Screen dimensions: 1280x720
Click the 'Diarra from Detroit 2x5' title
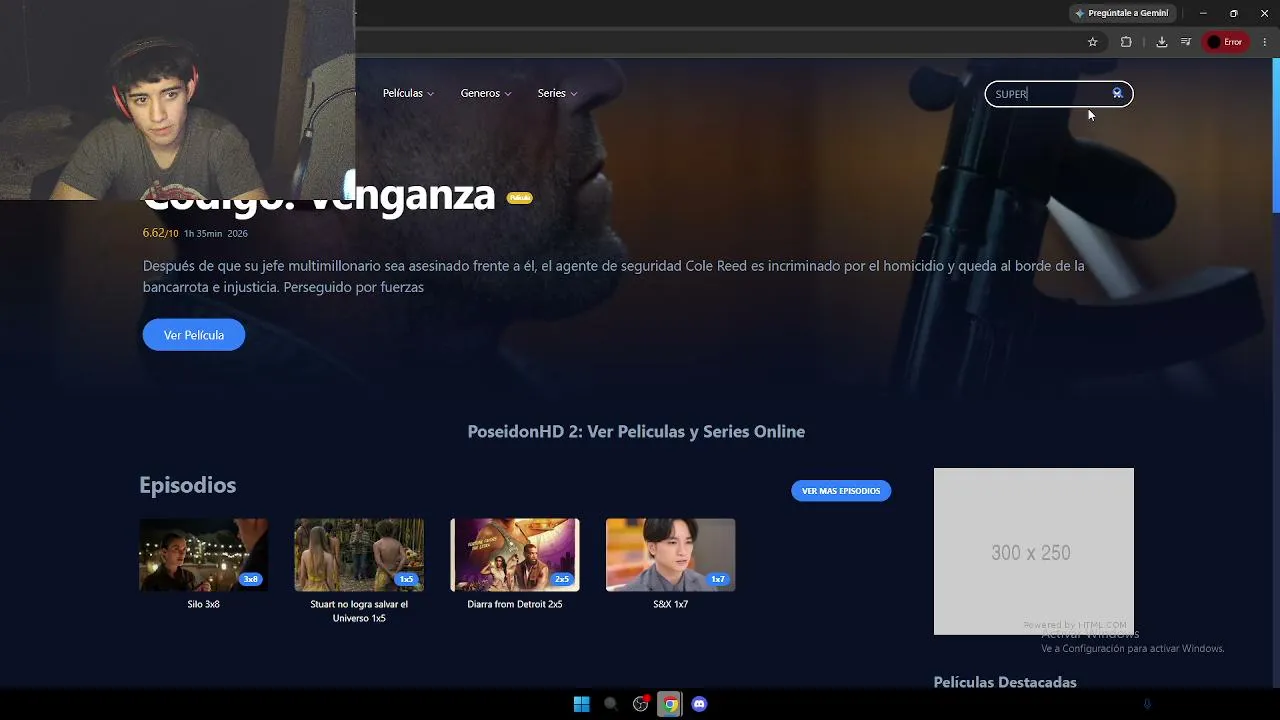515,604
